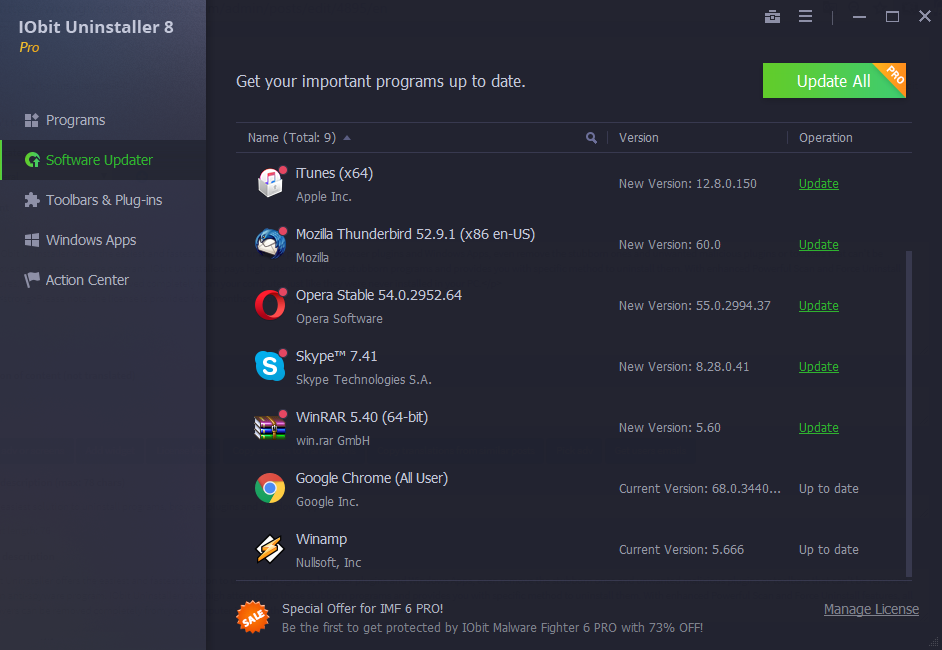Click the Google Chrome icon
The height and width of the screenshot is (650, 942).
270,488
